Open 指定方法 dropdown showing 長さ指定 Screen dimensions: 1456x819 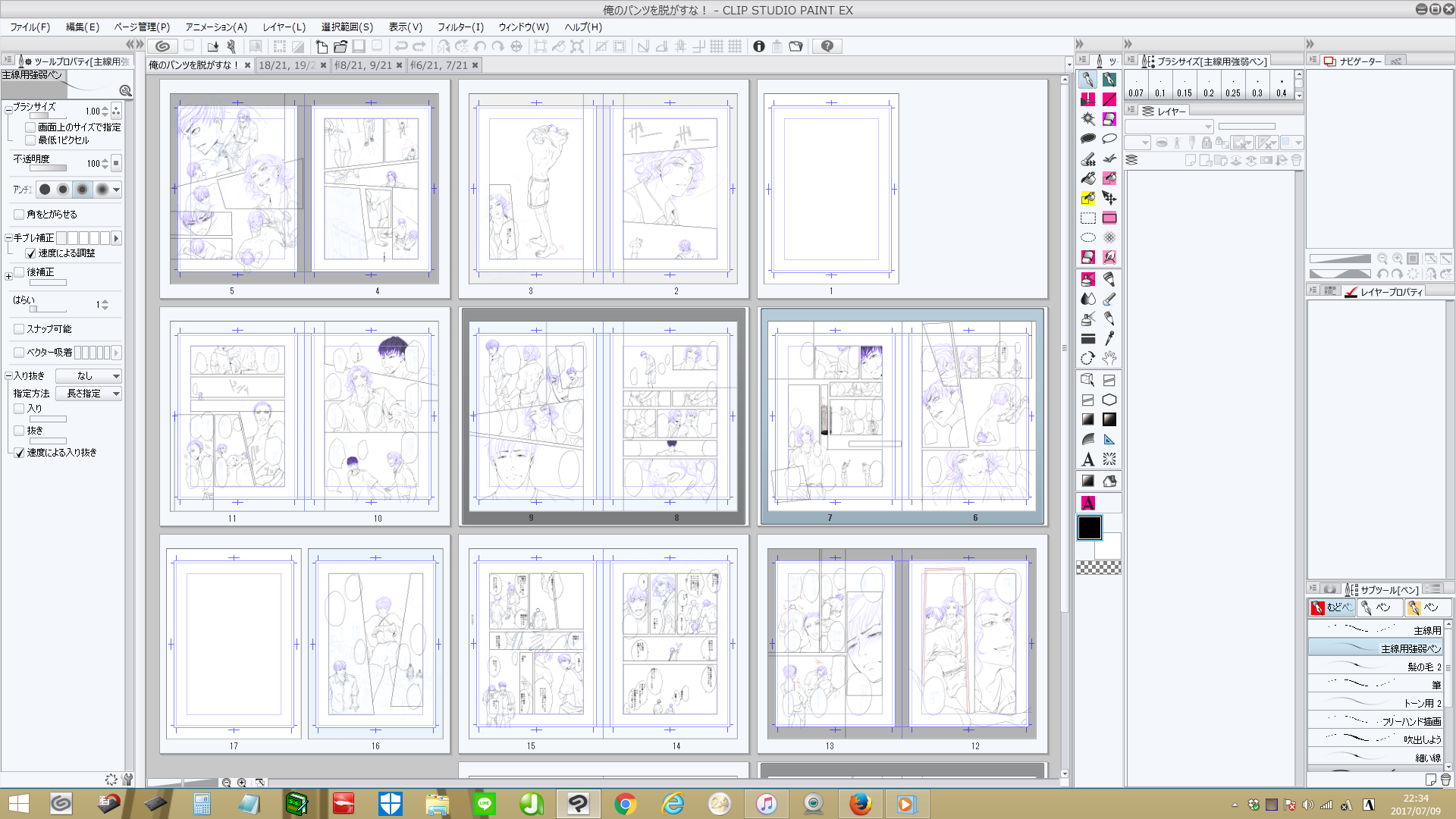(x=89, y=394)
